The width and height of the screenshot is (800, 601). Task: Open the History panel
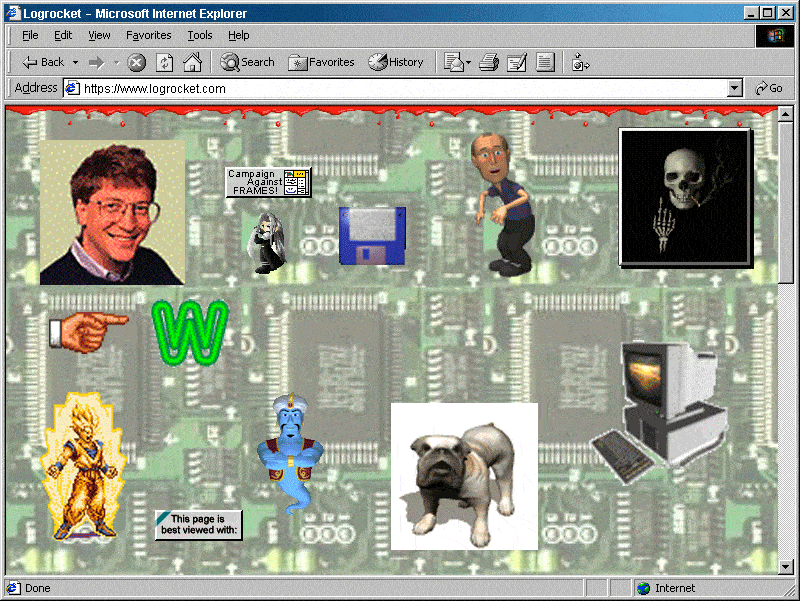(x=396, y=62)
